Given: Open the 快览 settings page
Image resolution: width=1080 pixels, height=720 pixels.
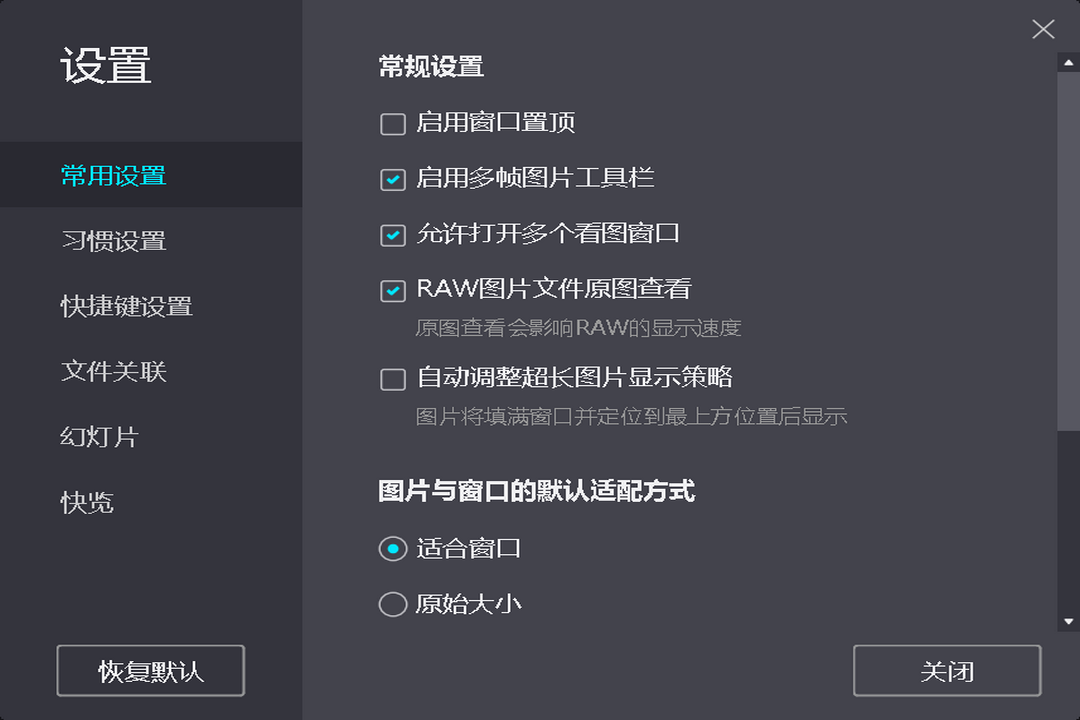Looking at the screenshot, I should point(87,504).
